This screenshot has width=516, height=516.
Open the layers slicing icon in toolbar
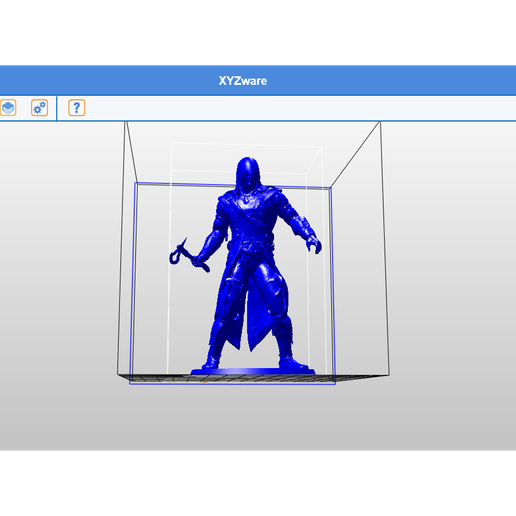(x=8, y=108)
